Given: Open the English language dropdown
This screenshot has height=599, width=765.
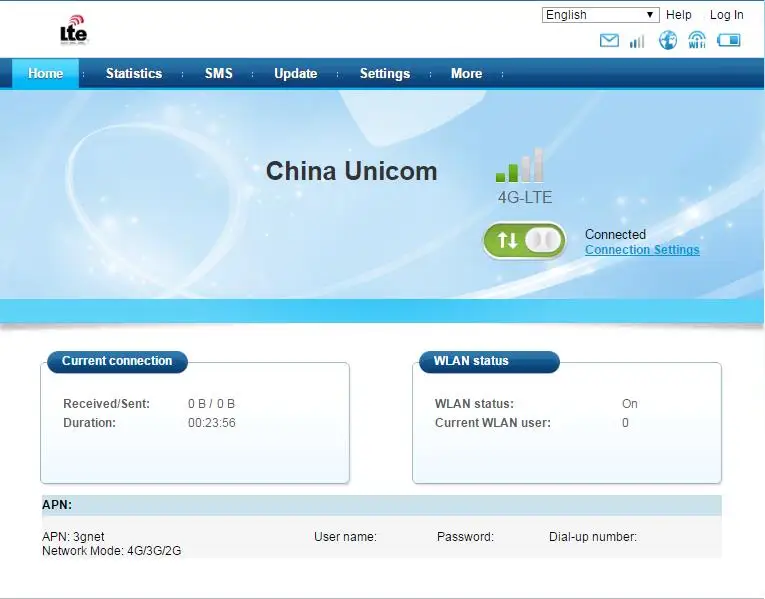Looking at the screenshot, I should [x=600, y=15].
